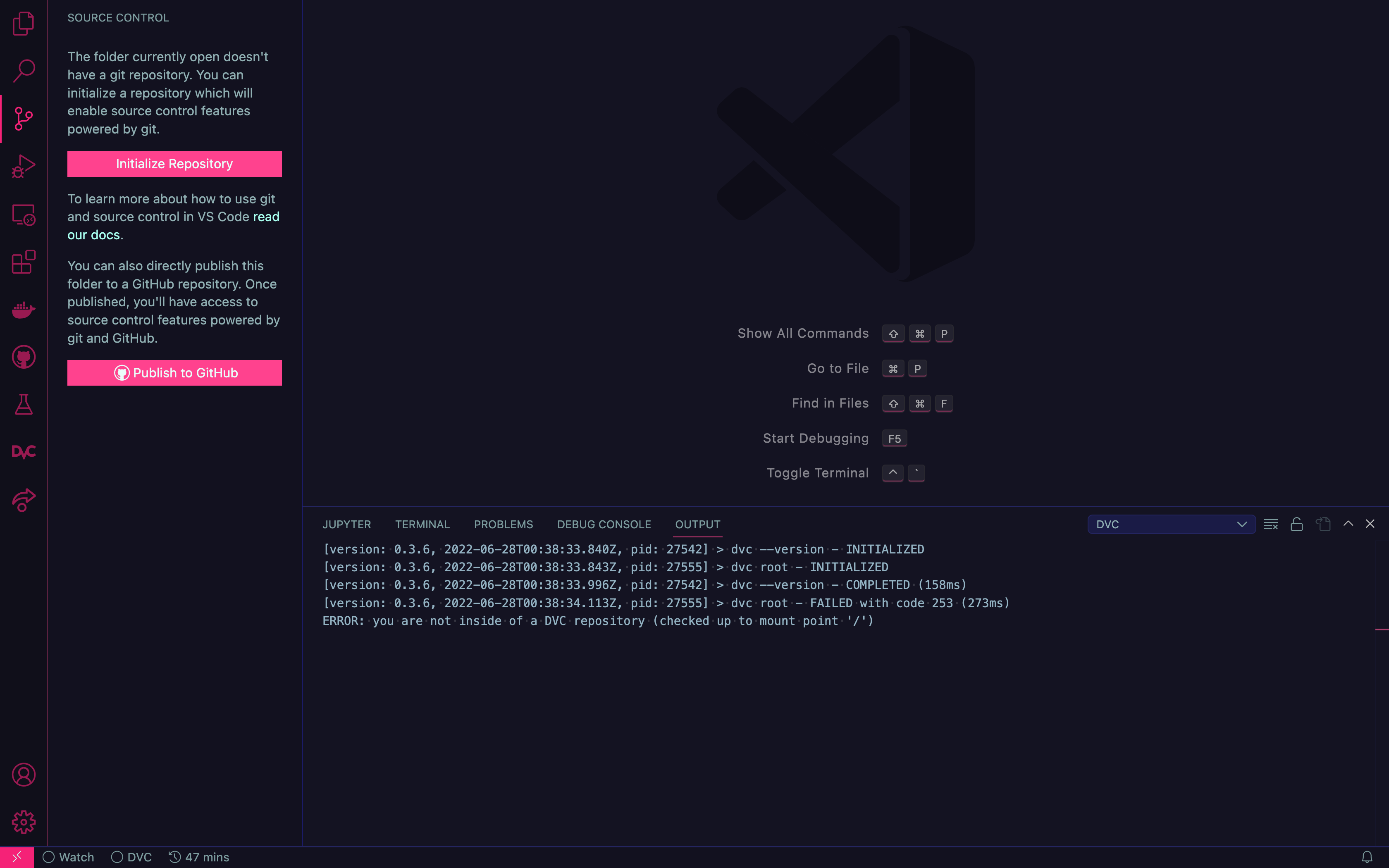Click the Initialize Repository button
1389x868 pixels.
(174, 164)
